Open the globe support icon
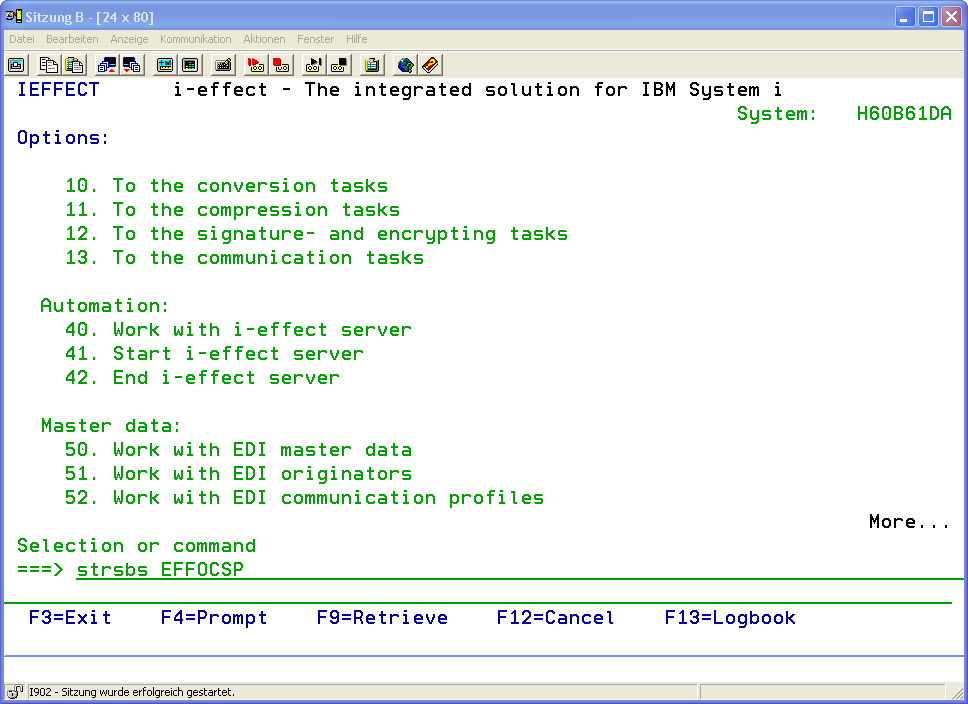The height and width of the screenshot is (704, 968). 405,65
